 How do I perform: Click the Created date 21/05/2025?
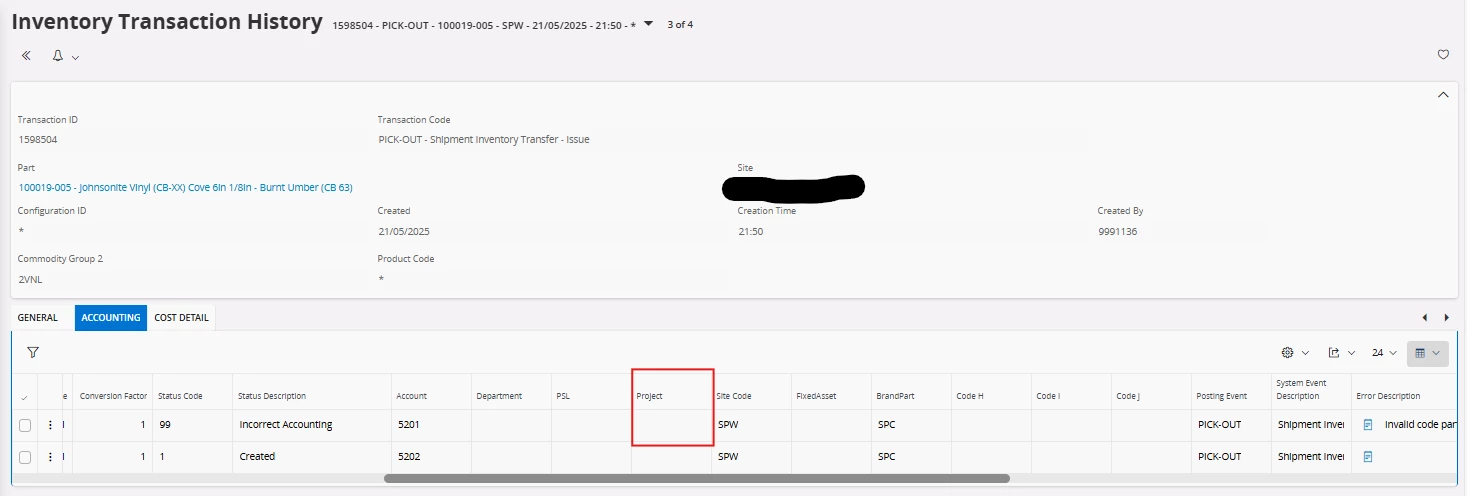coord(404,232)
